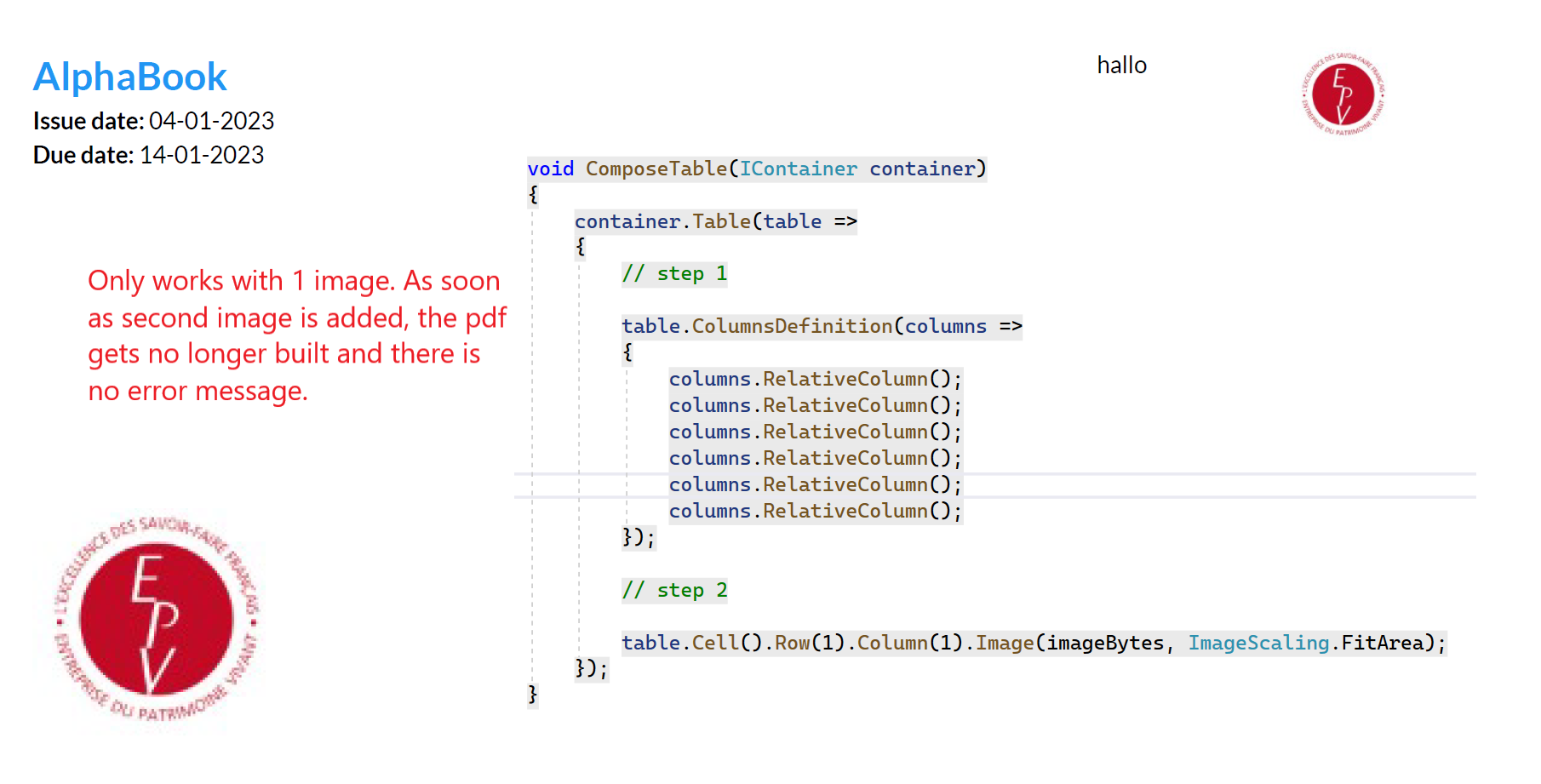Click the closing brace of ComposeTable
The width and height of the screenshot is (1541, 784).
[x=530, y=694]
